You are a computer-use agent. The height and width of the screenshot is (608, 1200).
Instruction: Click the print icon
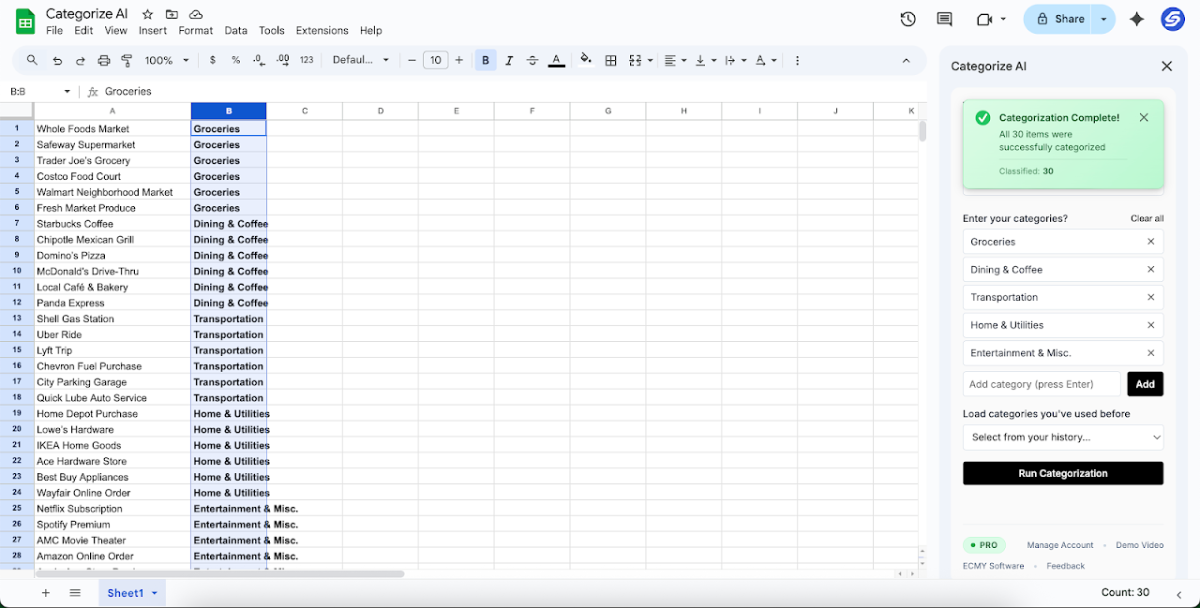click(x=104, y=60)
